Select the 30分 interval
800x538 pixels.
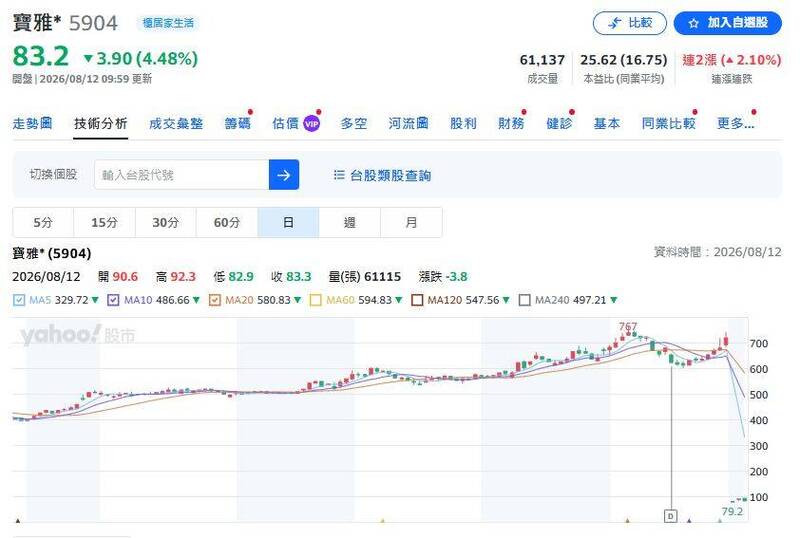pyautogui.click(x=165, y=223)
